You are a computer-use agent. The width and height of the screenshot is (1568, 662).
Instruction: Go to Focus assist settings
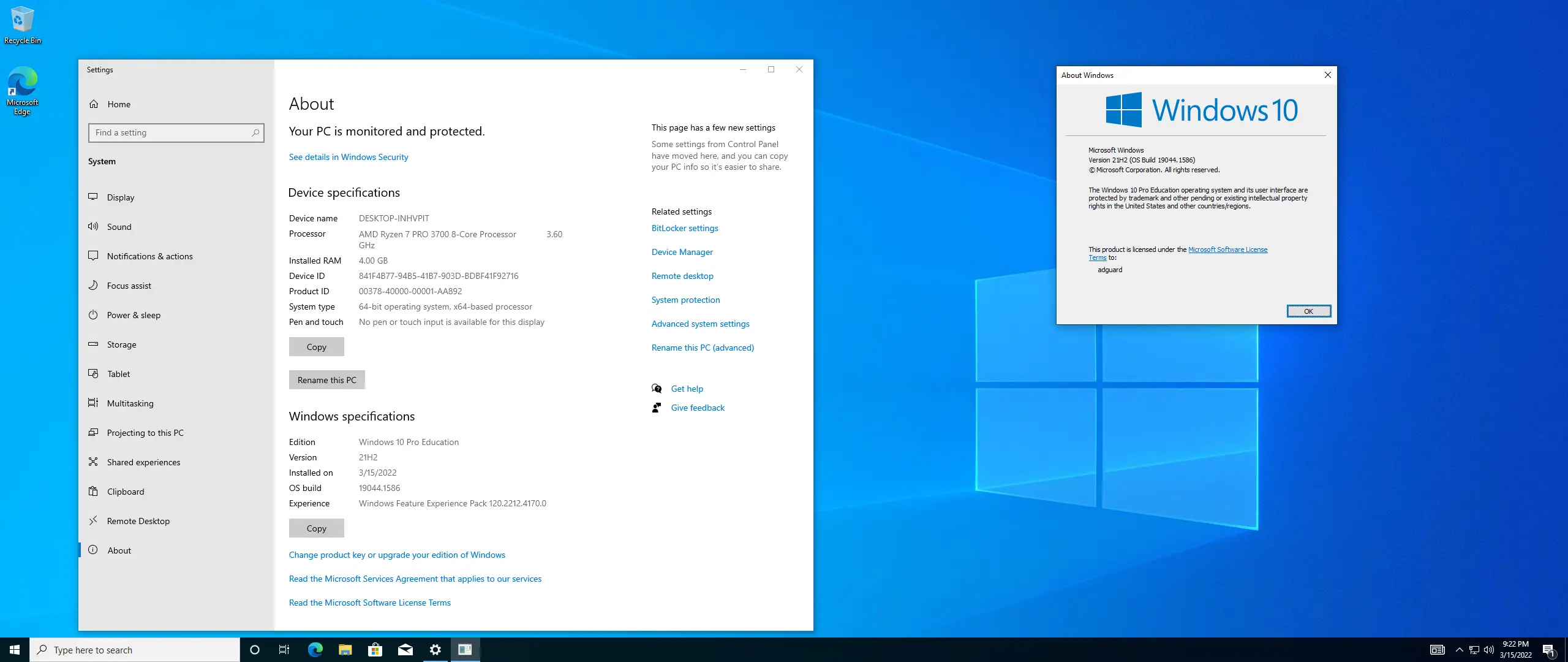129,286
